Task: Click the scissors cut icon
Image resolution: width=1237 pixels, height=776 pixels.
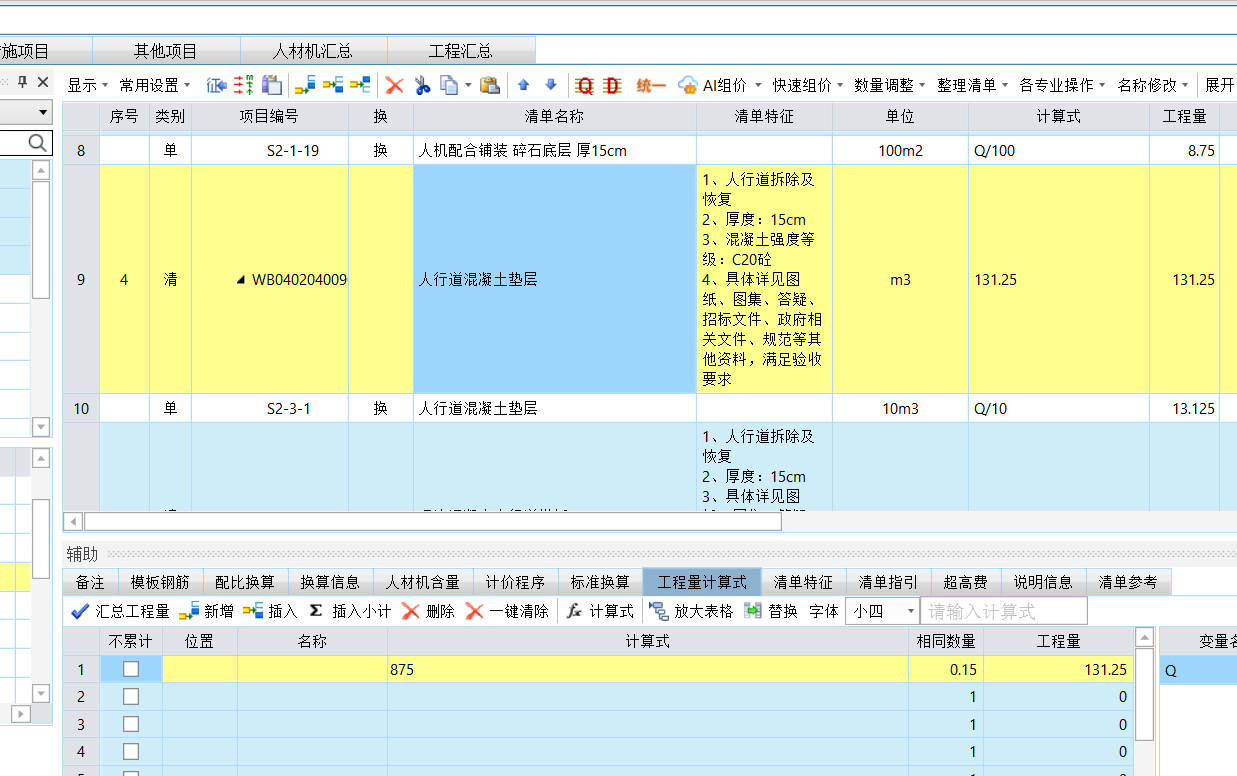Action: [x=422, y=86]
